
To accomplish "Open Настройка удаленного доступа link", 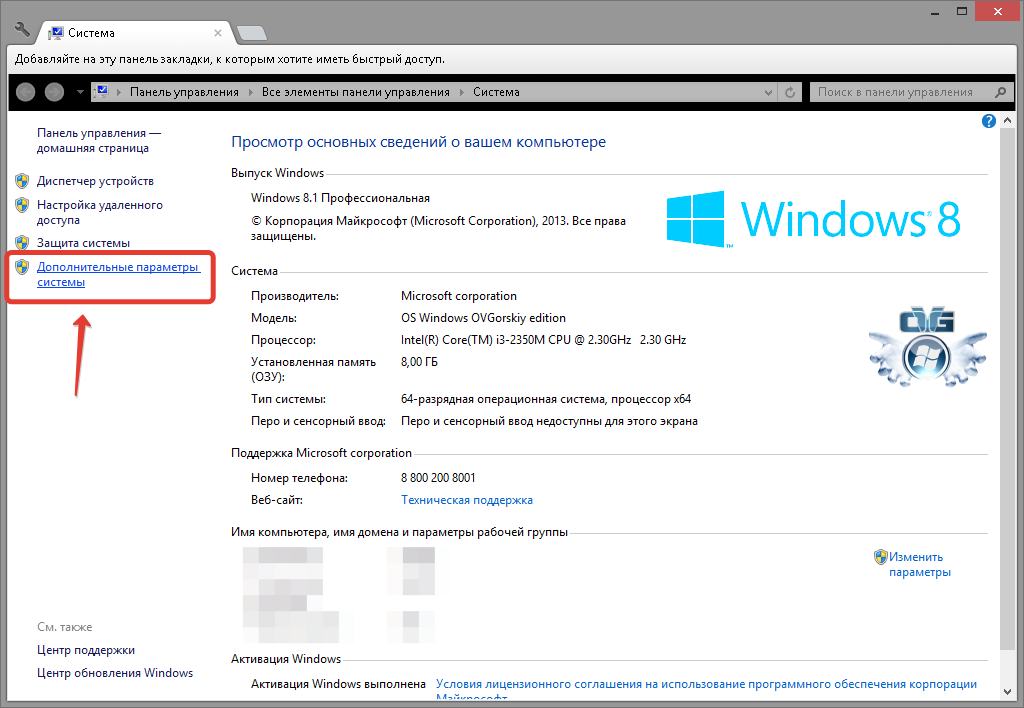I will (100, 212).
